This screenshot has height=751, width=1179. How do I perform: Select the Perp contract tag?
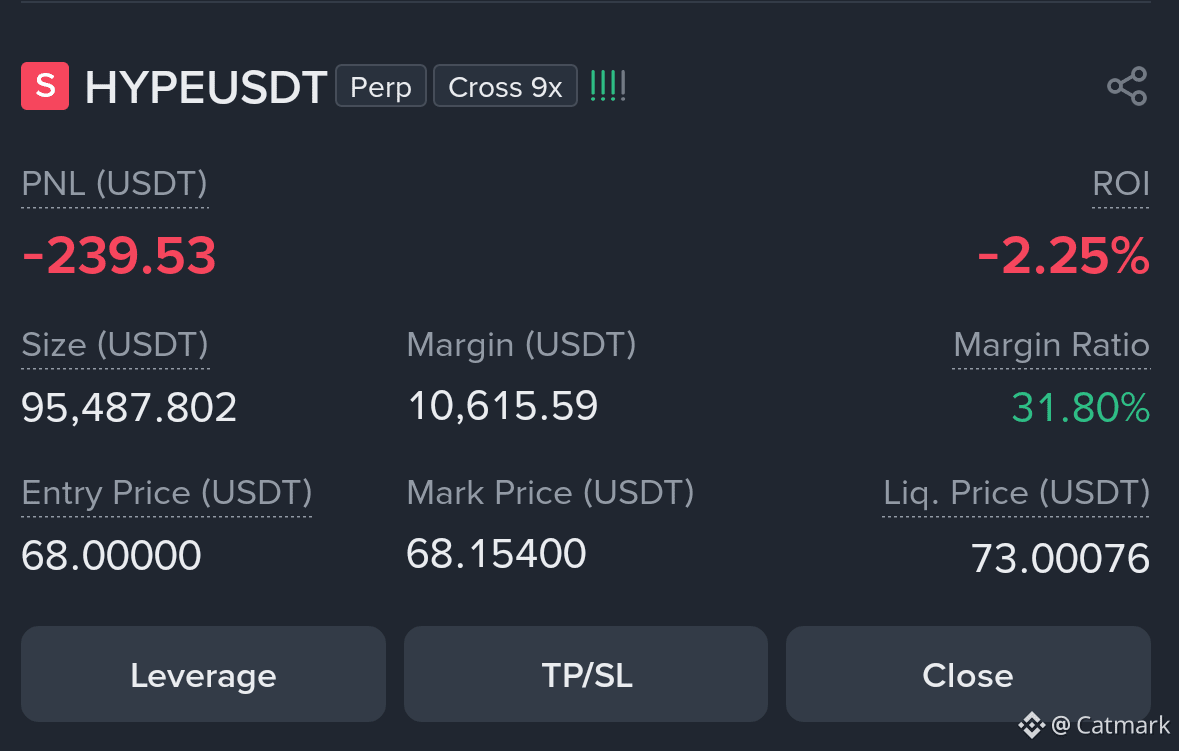tap(380, 86)
